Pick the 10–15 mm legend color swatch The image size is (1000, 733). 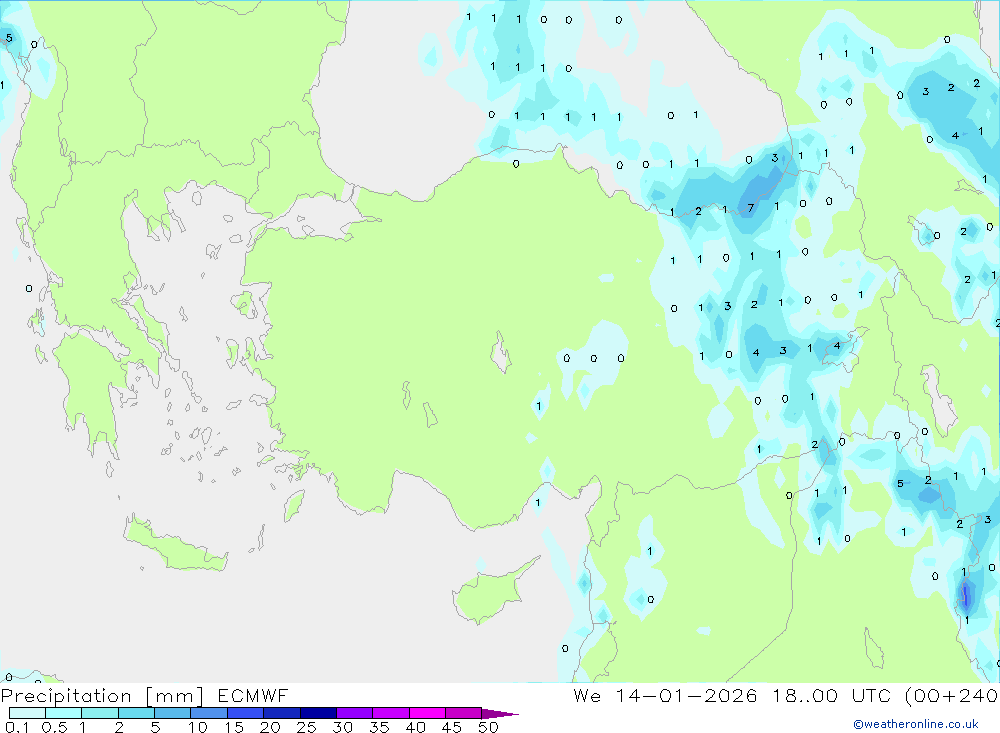209,713
